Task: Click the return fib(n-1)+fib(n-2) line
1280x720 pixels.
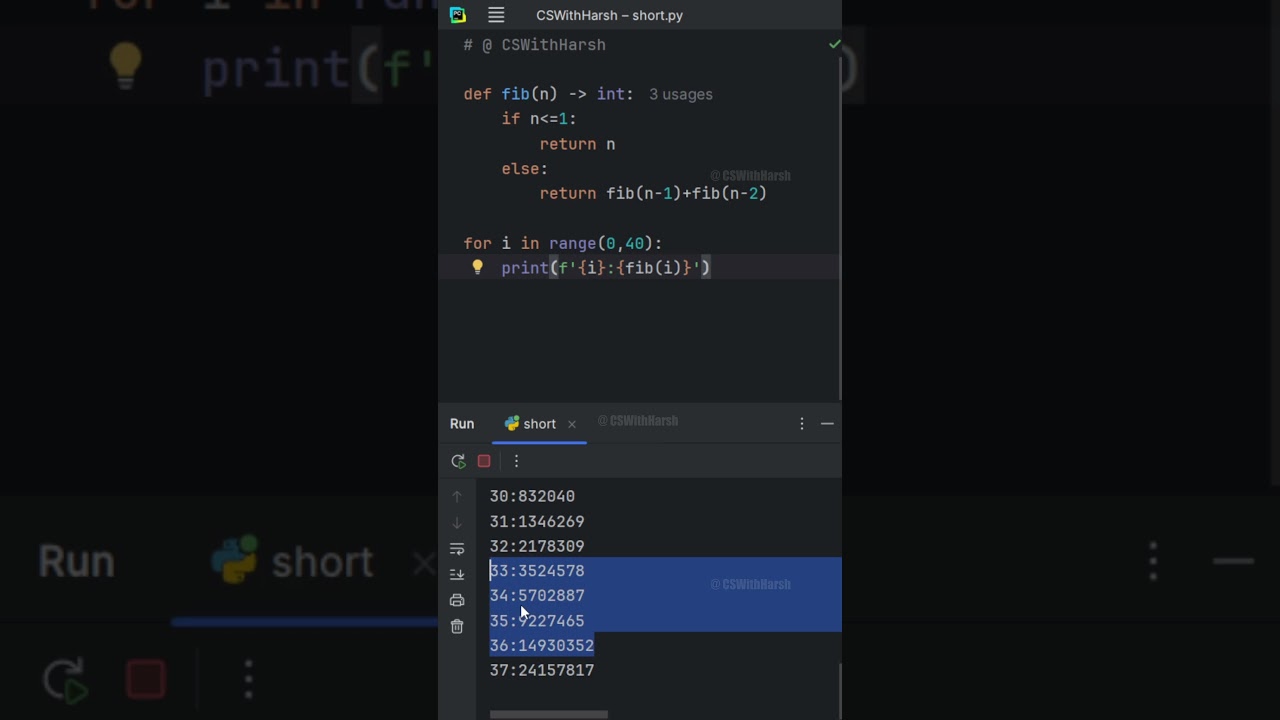Action: 653,193
